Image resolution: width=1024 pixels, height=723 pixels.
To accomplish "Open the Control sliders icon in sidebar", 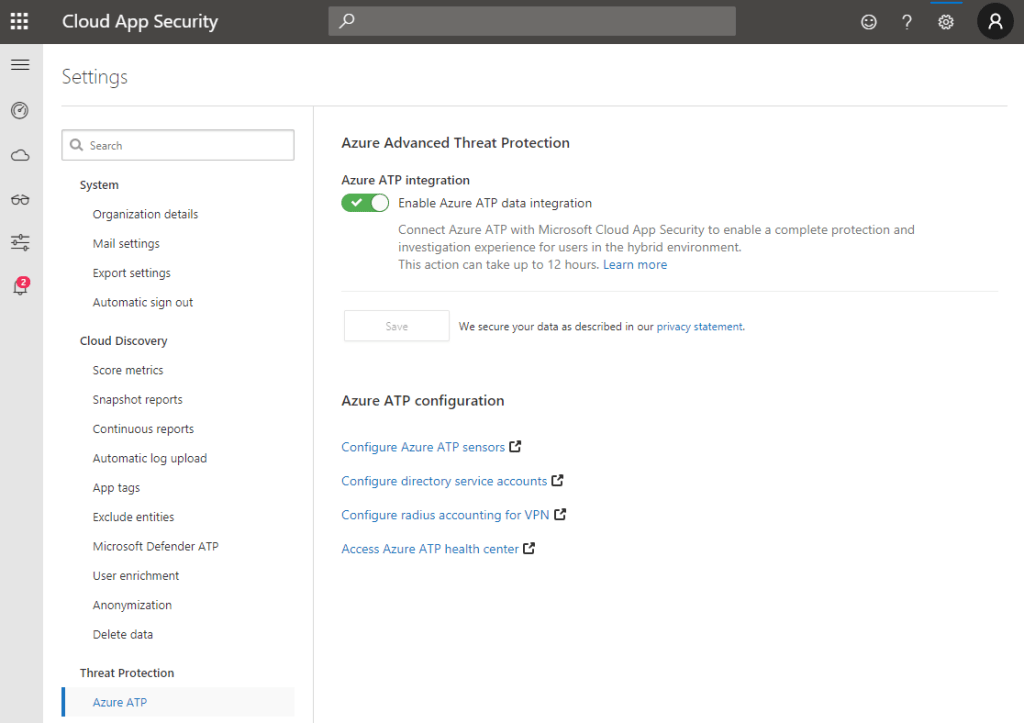I will pyautogui.click(x=20, y=242).
